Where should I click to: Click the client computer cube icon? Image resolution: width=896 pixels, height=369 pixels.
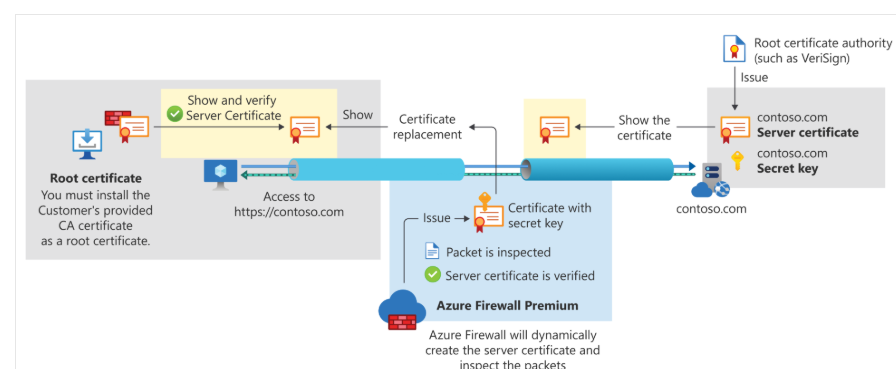pos(221,174)
